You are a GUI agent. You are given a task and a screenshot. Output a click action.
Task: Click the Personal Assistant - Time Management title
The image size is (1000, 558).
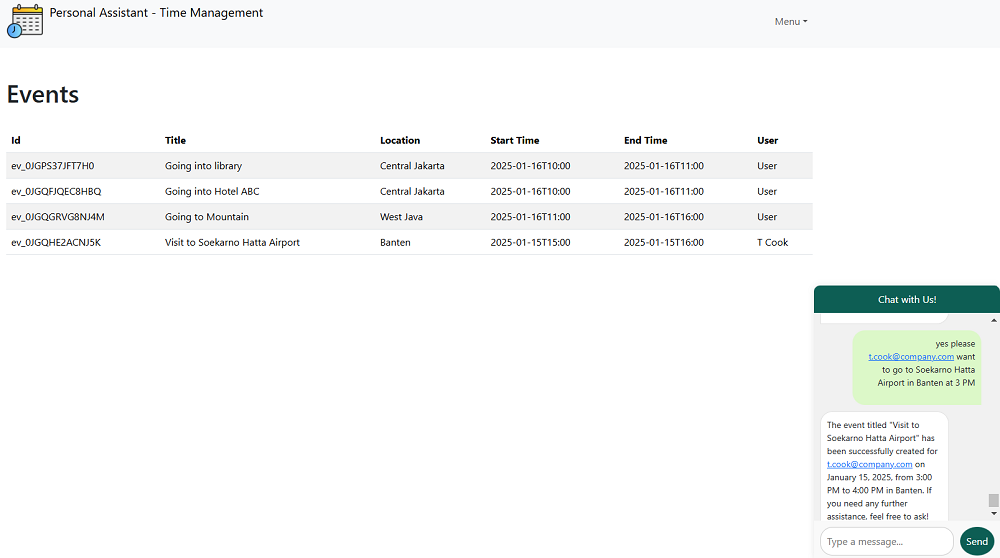point(156,13)
